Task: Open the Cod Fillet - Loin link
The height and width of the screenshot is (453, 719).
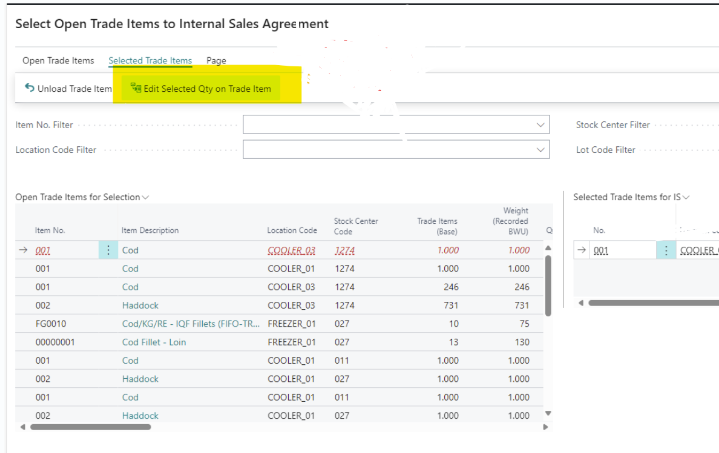Action: pyautogui.click(x=153, y=342)
